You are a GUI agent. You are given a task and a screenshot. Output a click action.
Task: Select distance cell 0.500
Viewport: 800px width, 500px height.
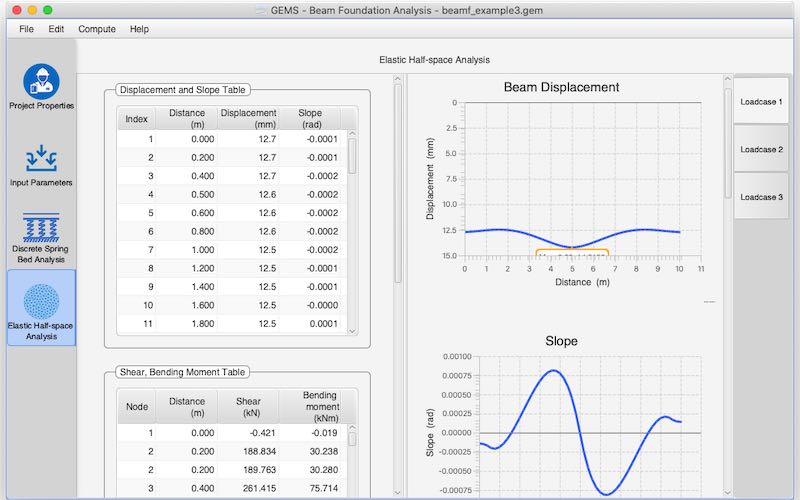coord(187,194)
